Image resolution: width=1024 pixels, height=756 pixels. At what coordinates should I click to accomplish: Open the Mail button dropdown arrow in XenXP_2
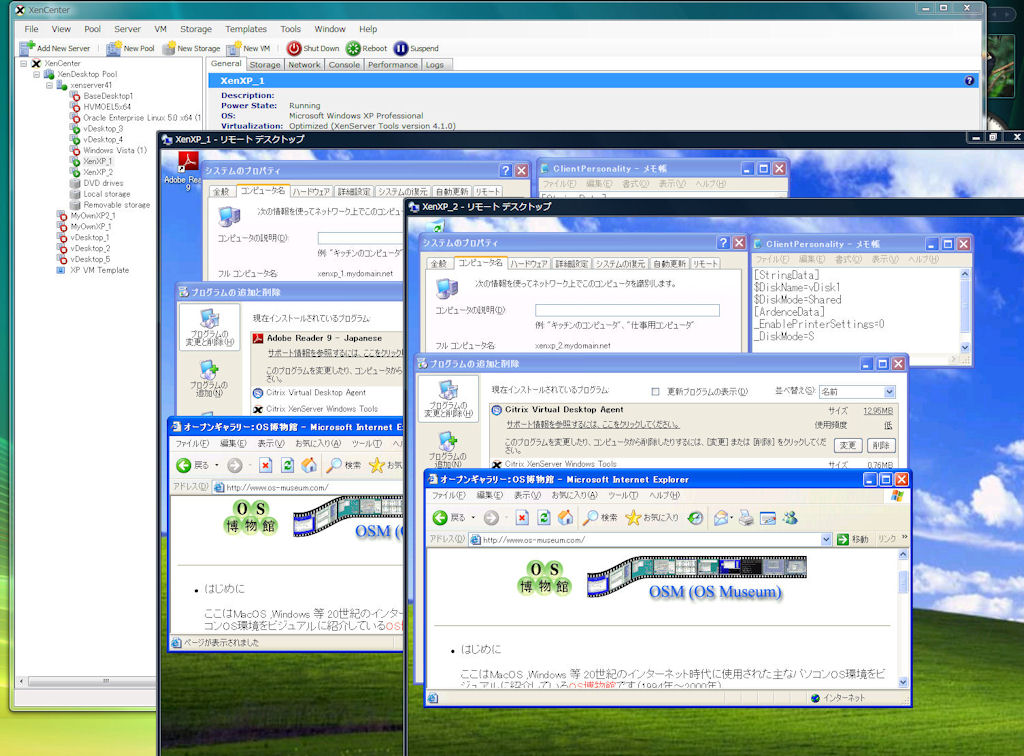pyautogui.click(x=731, y=518)
